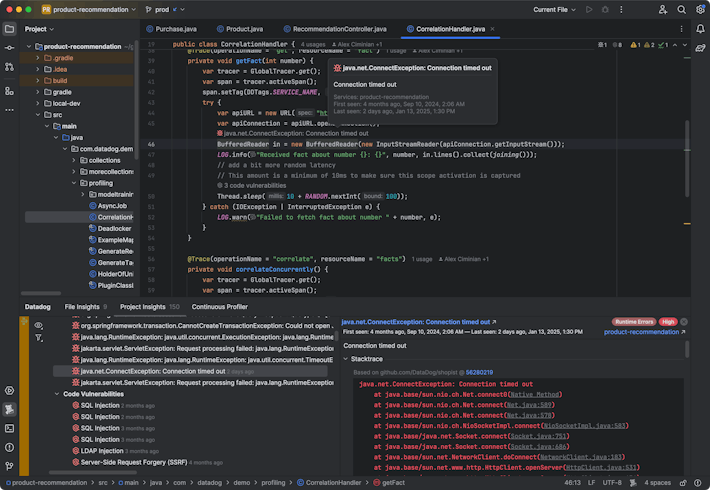This screenshot has width=710, height=490.
Task: Open the notifications bell on right sidebar
Action: click(x=700, y=29)
